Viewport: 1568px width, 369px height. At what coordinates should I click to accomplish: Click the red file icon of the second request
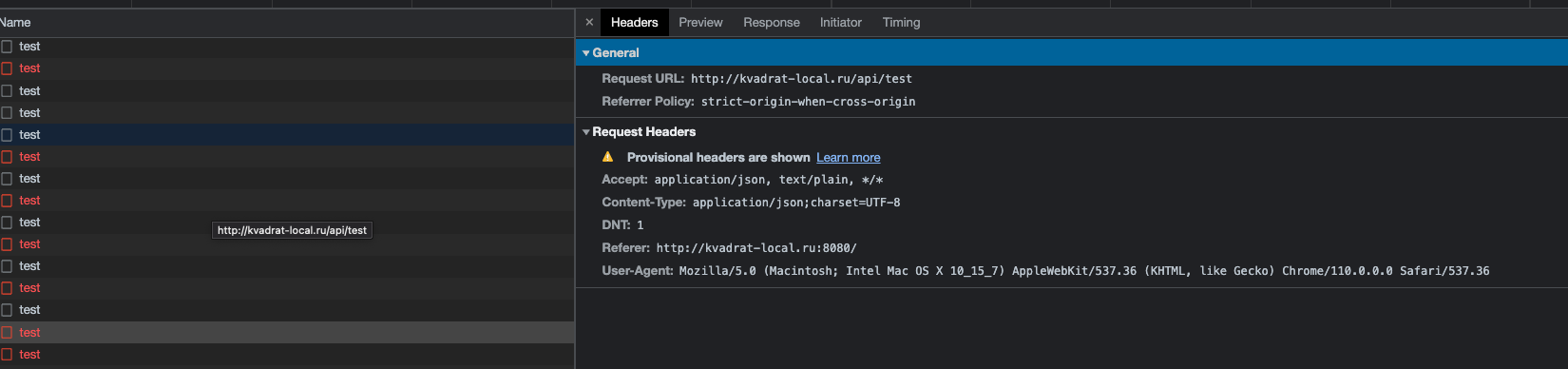(x=7, y=68)
